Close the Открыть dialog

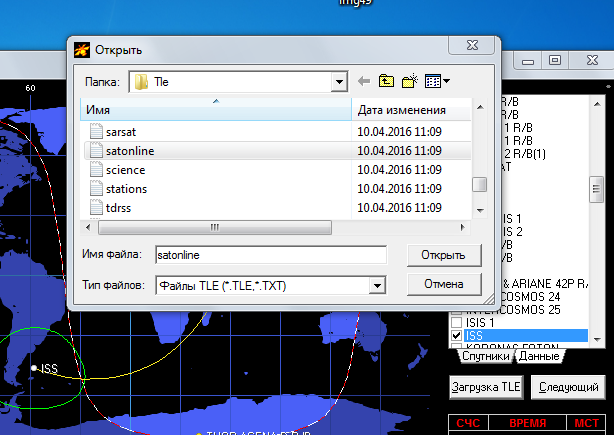473,45
